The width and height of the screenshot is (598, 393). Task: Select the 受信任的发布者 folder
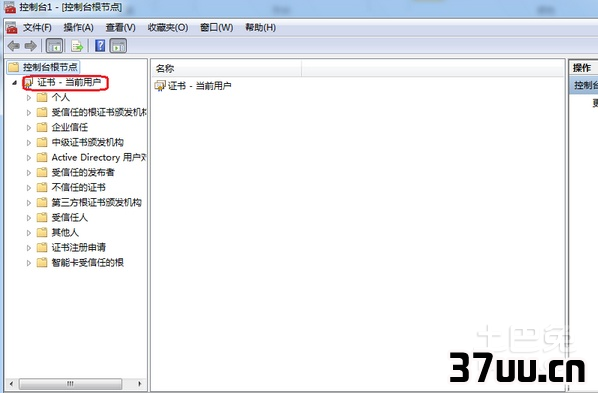click(83, 172)
